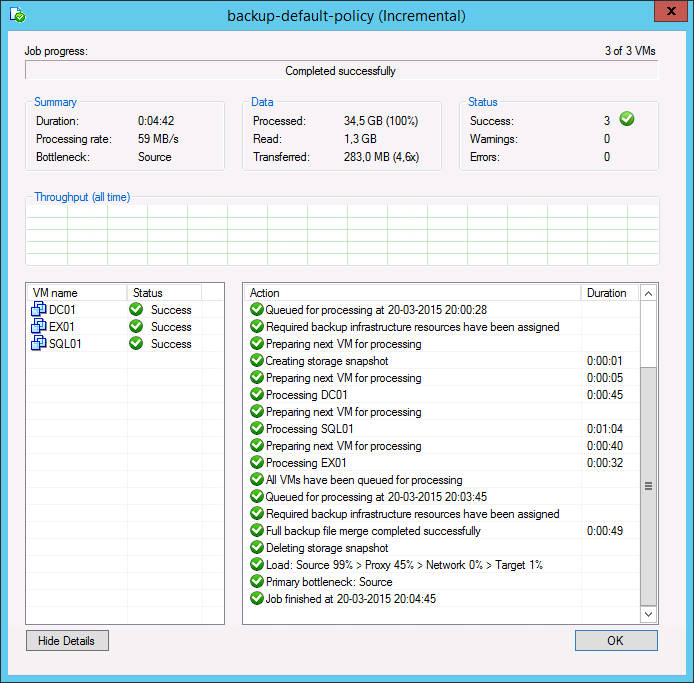Confirm the dialog with OK button
This screenshot has width=694, height=683.
click(616, 640)
